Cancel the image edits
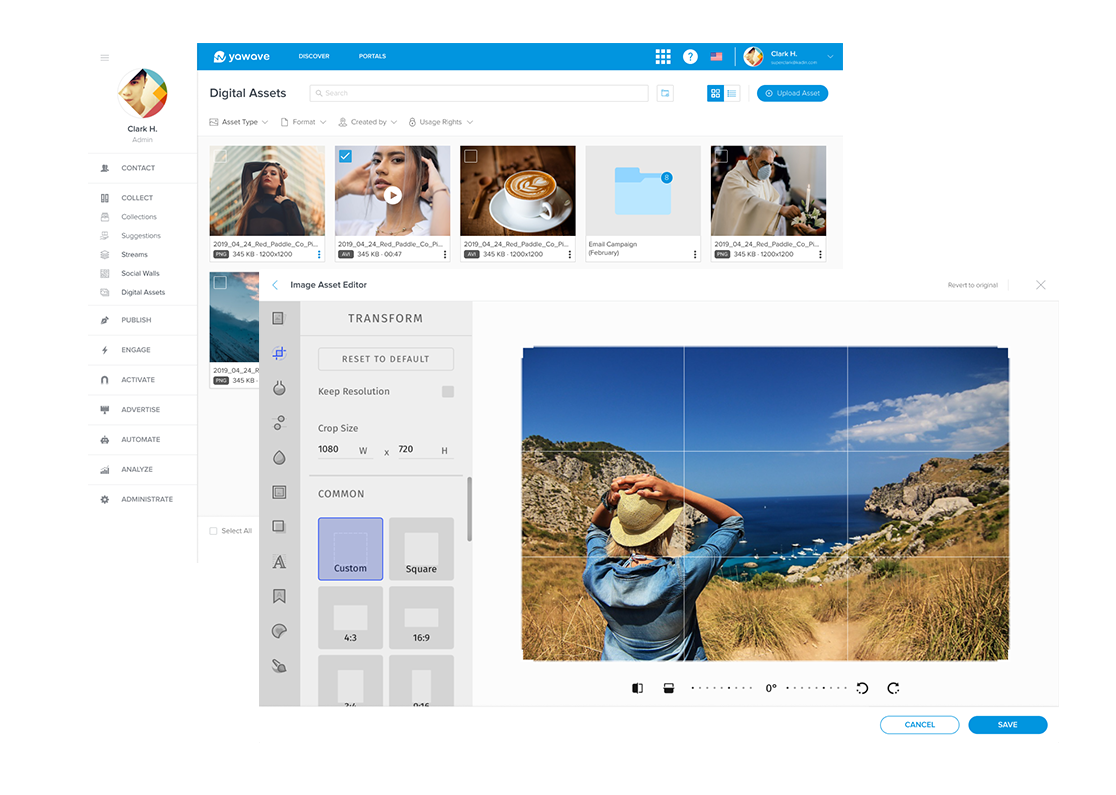The width and height of the screenshot is (1116, 795). pos(920,725)
